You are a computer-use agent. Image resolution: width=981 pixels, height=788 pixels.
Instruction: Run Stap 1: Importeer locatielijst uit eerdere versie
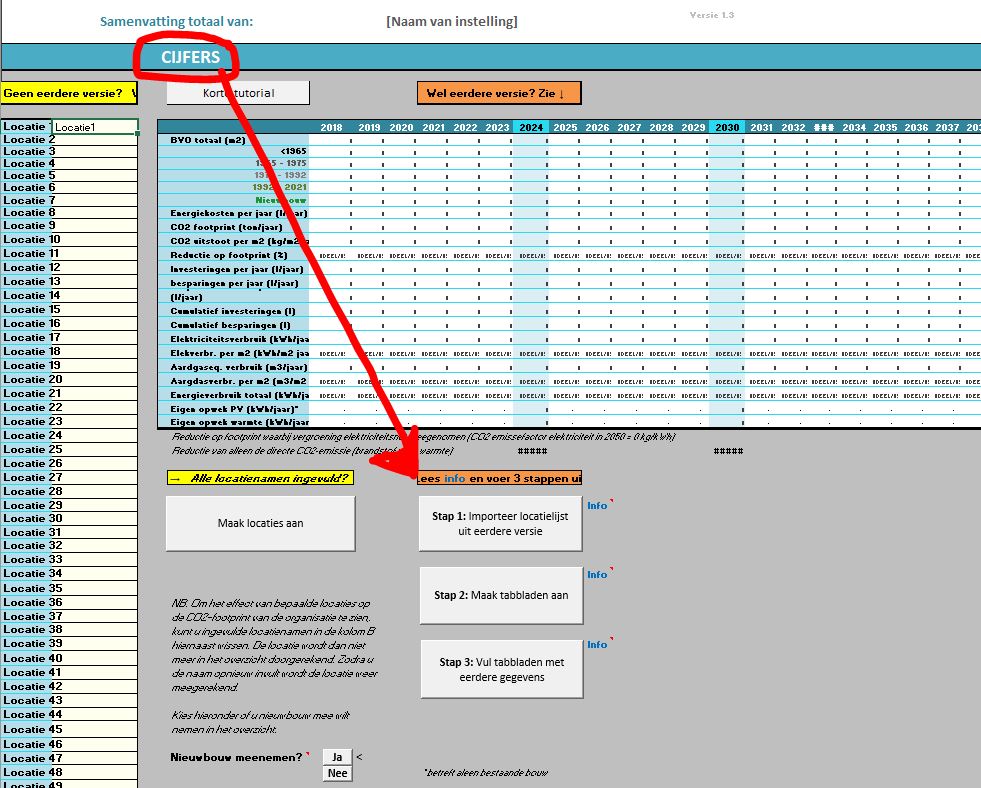tap(500, 523)
